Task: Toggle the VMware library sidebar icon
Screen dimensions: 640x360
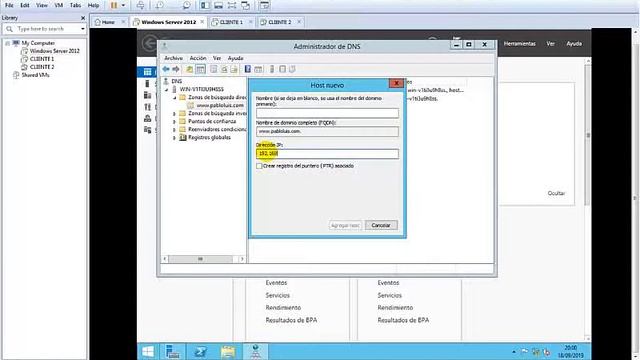Action: pyautogui.click(x=205, y=5)
